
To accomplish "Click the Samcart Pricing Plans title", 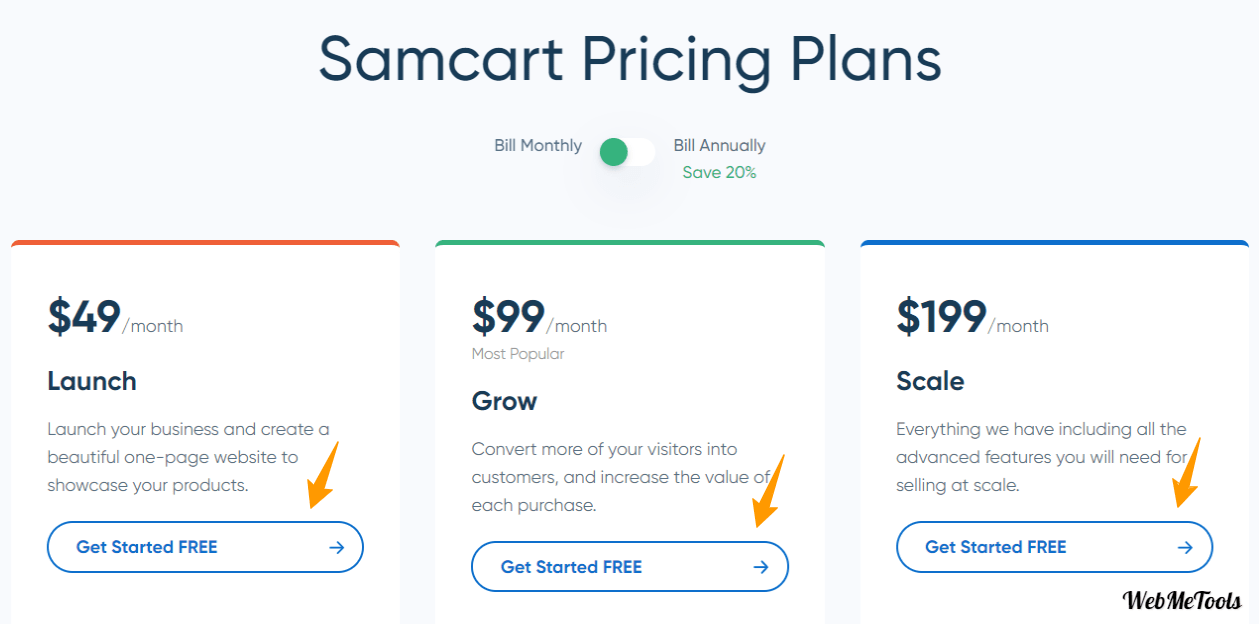I will tap(630, 59).
